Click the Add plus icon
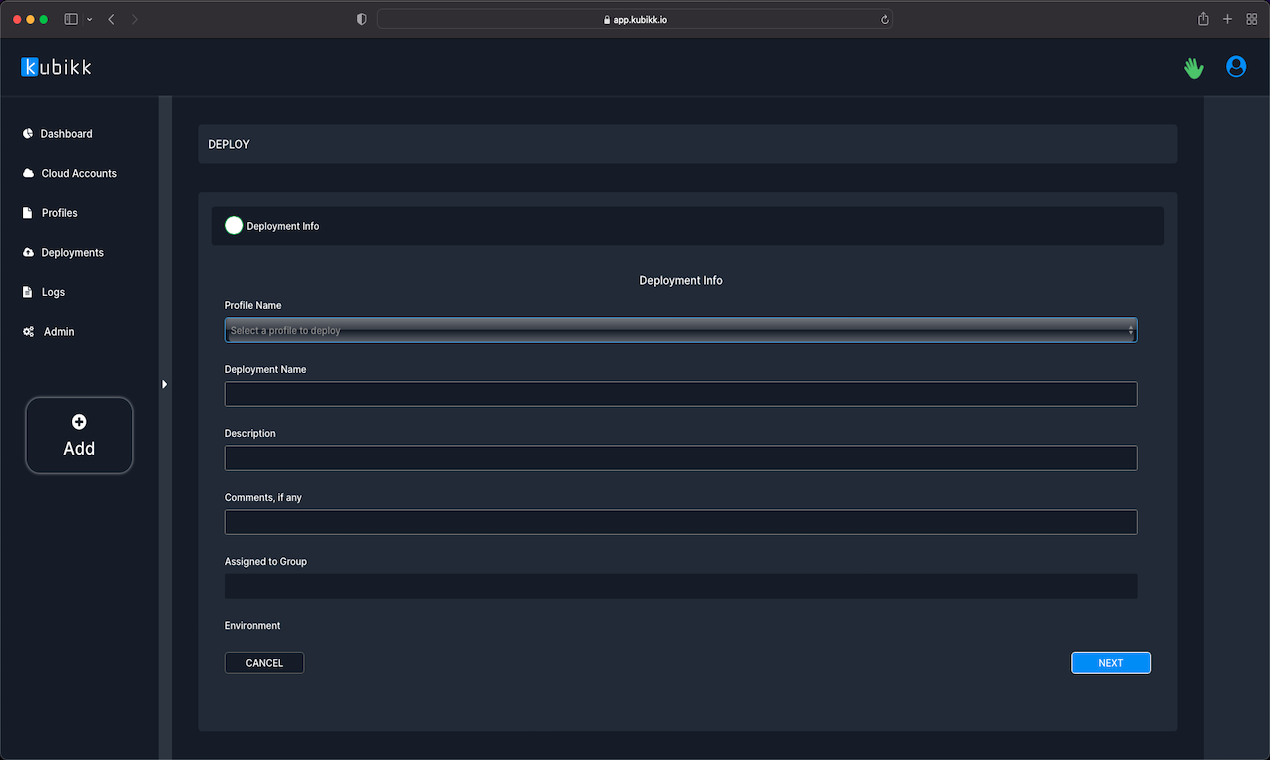 point(79,421)
